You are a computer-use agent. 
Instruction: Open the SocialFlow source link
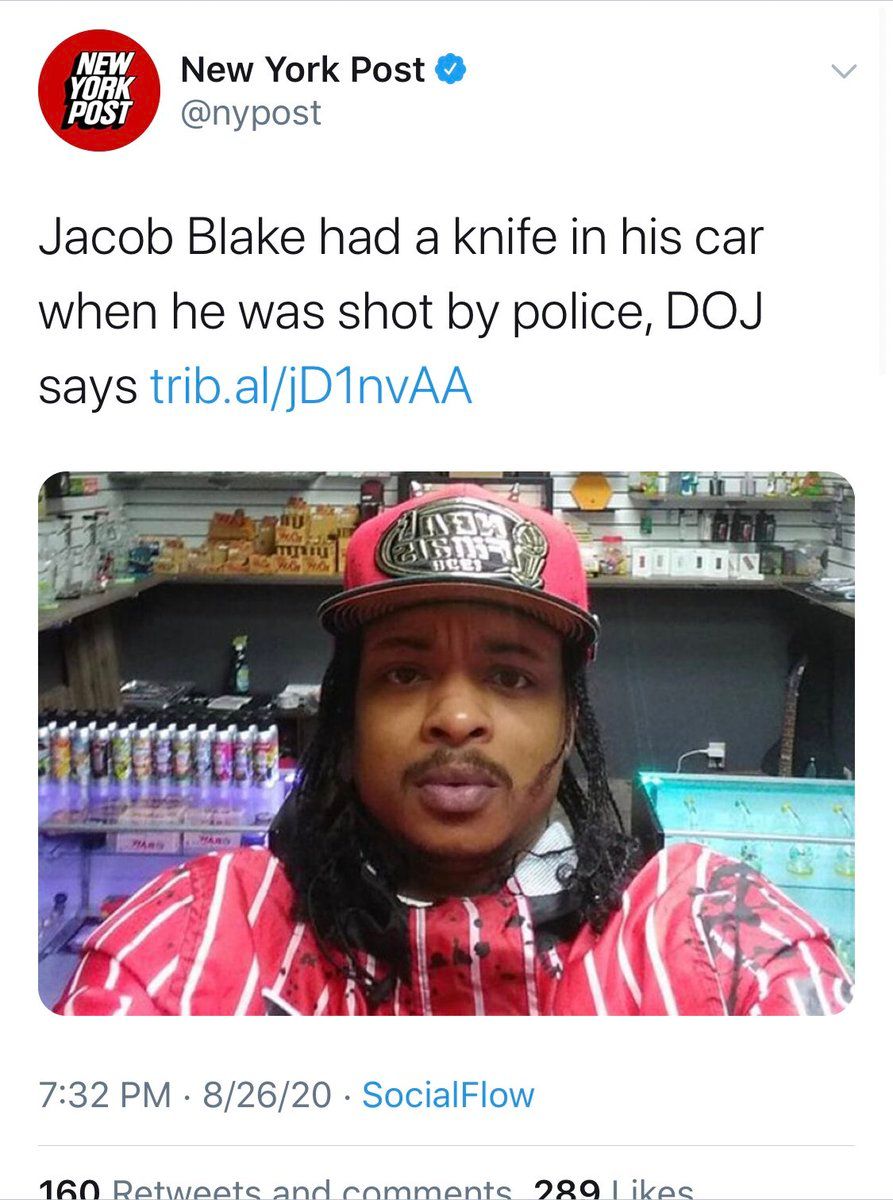(448, 1094)
